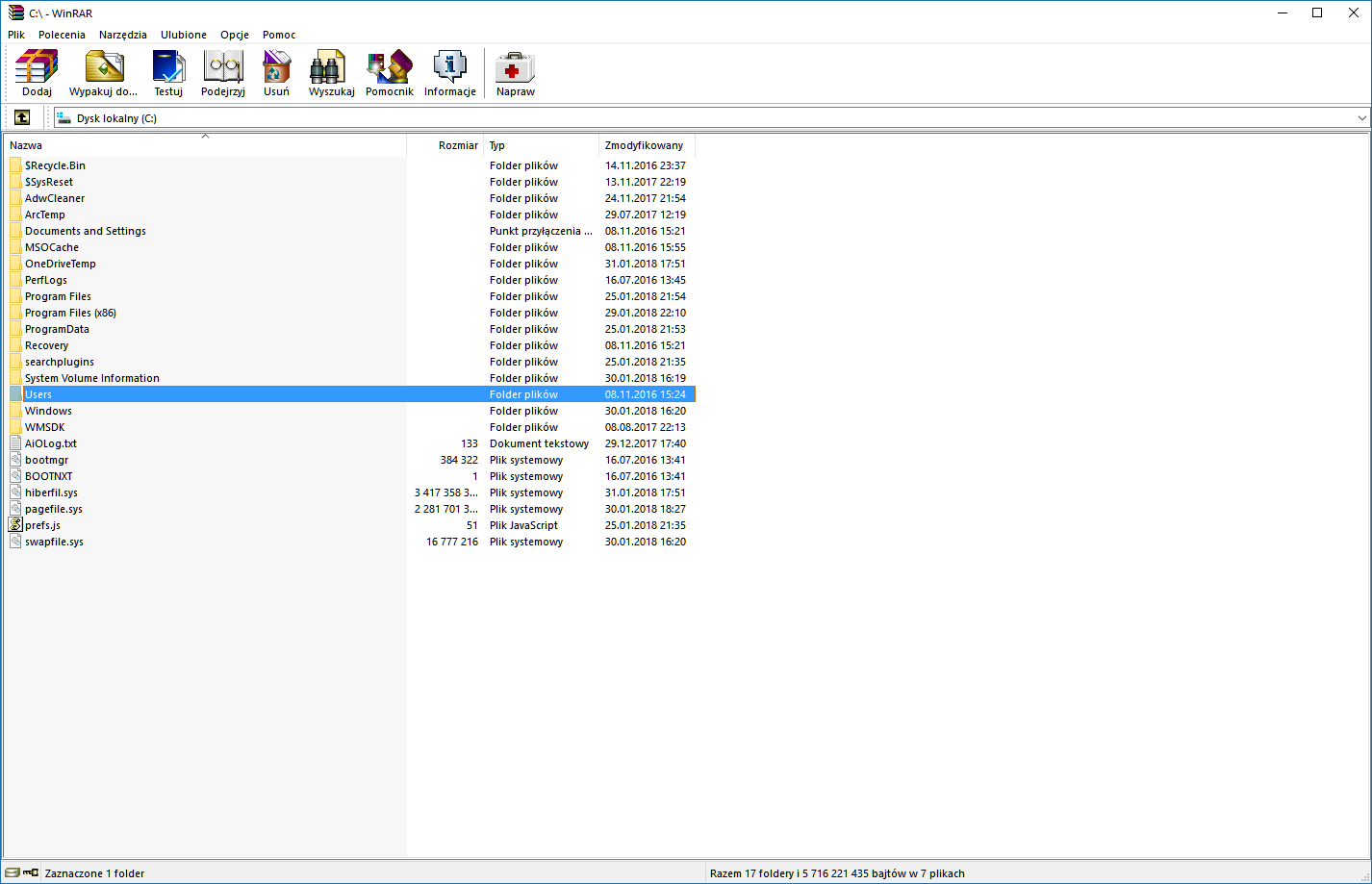Click the WinRAR icon in title bar
This screenshot has width=1372, height=884.
click(x=15, y=13)
